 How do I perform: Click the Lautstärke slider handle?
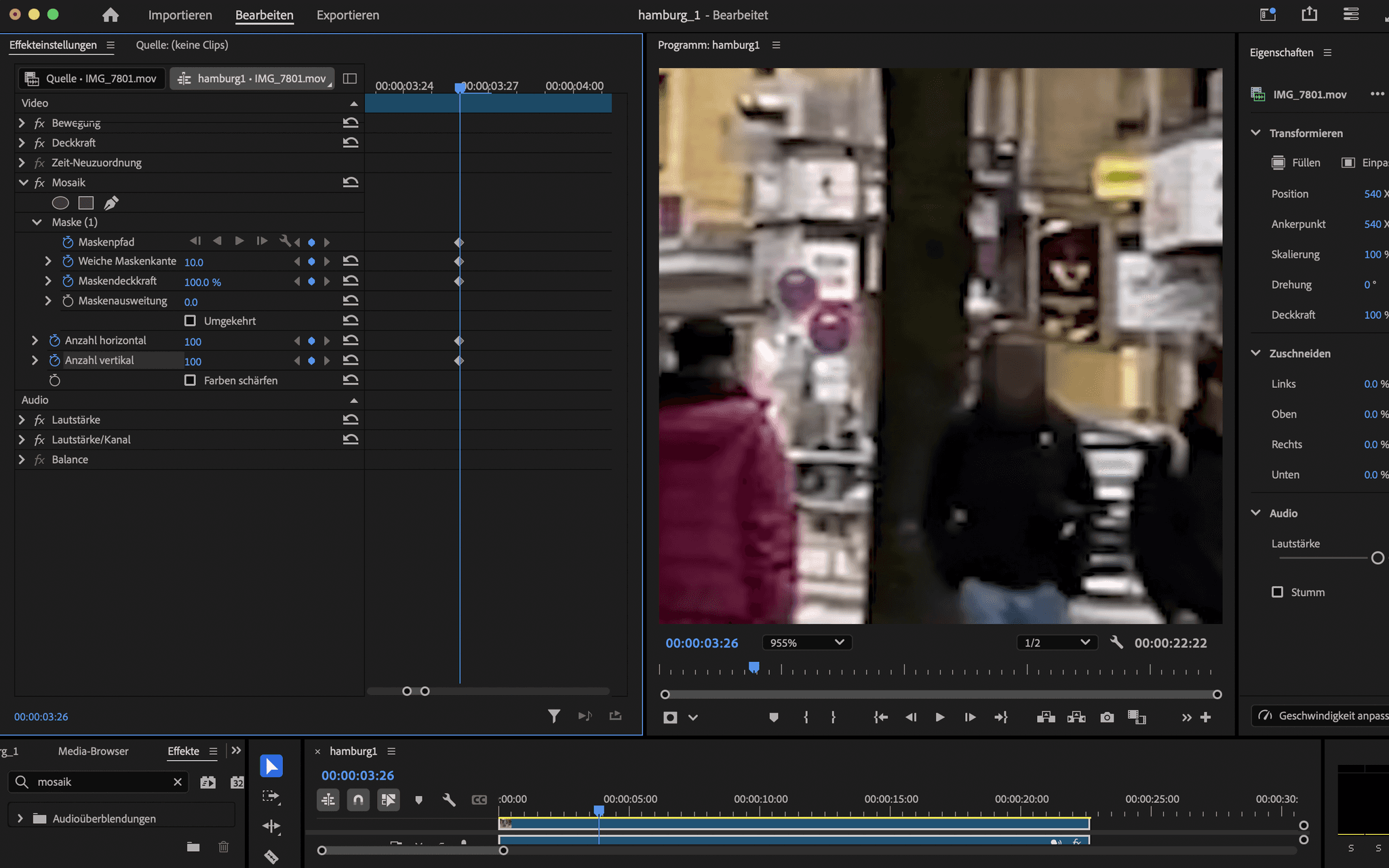[1377, 558]
